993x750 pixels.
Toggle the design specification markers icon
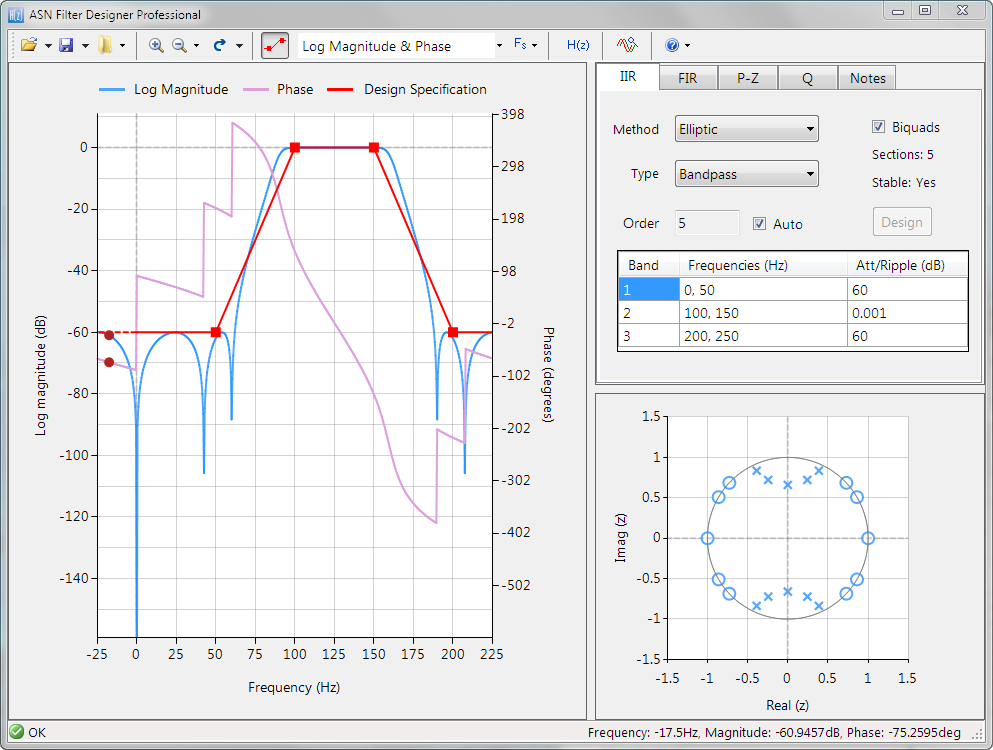tap(274, 45)
